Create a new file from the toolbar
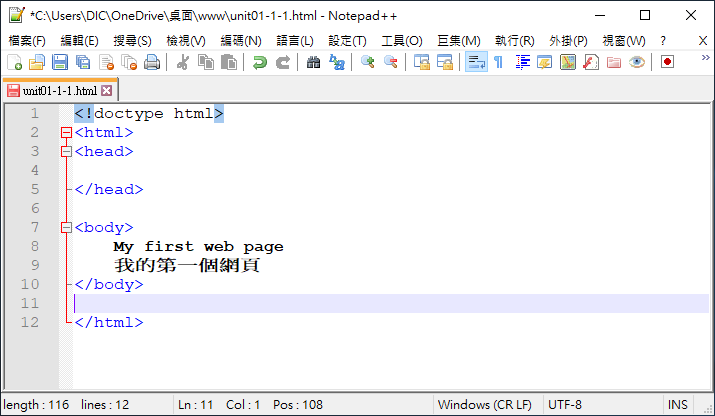The width and height of the screenshot is (715, 416). [x=13, y=62]
